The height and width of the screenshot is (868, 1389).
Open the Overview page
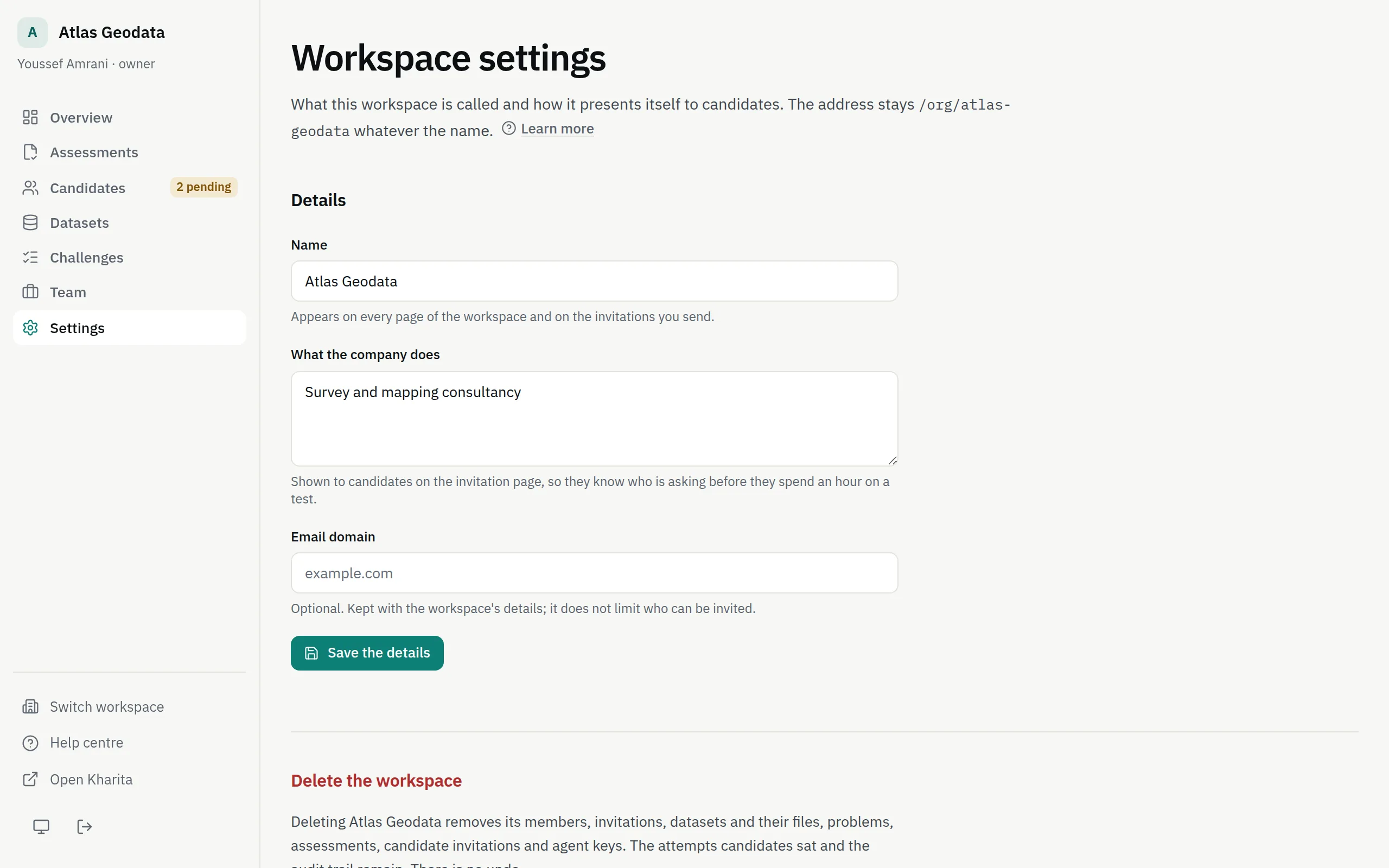click(130, 118)
